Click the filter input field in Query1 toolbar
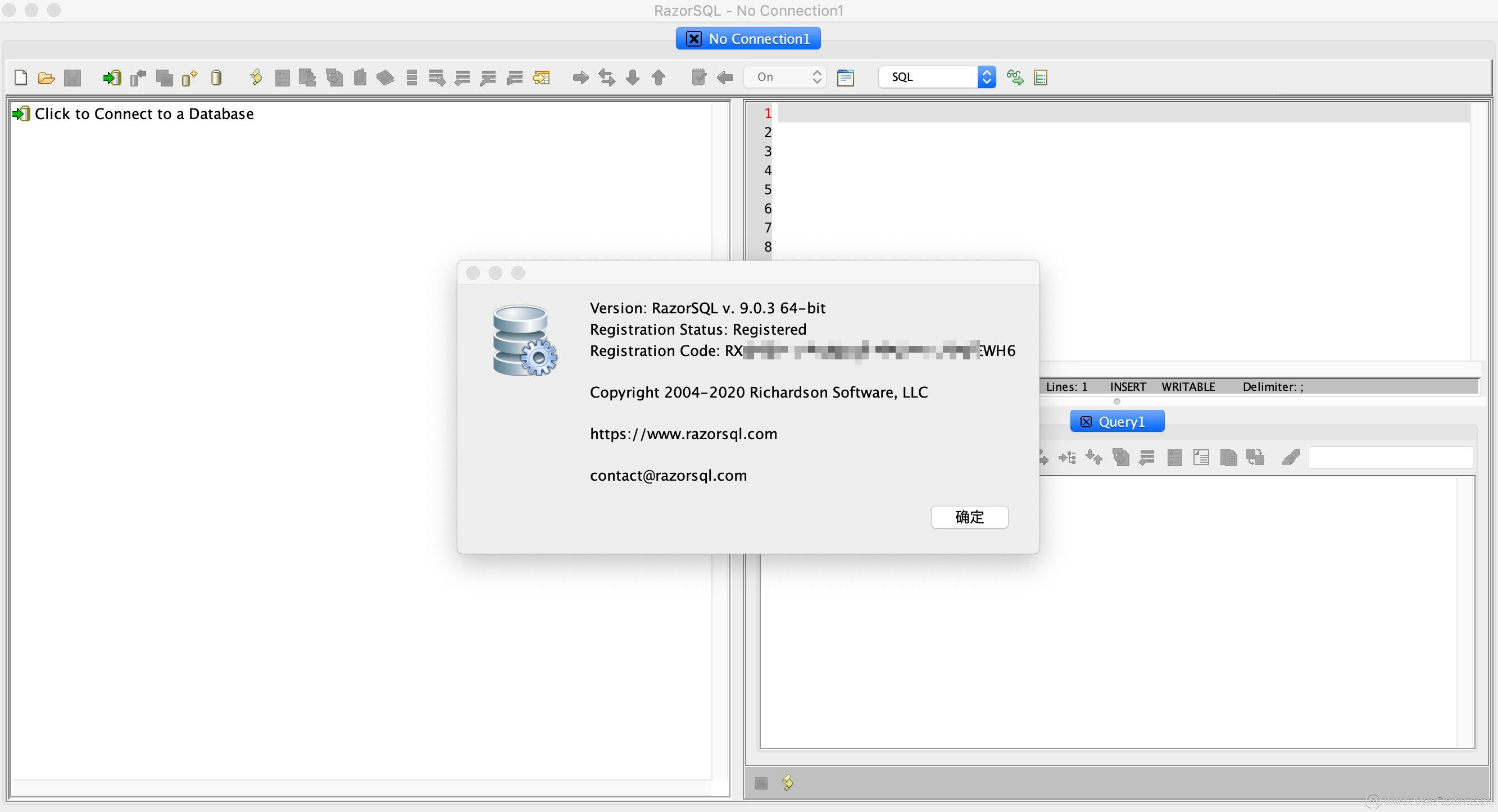 coord(1391,458)
